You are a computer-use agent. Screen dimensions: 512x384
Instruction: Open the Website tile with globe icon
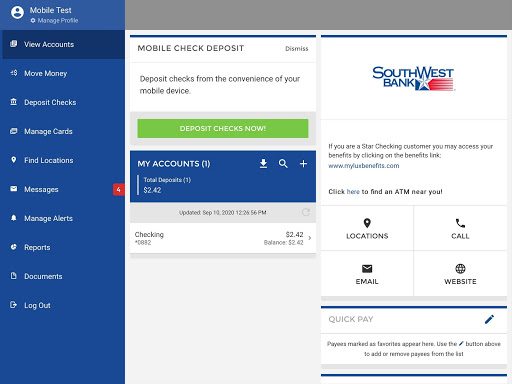click(460, 274)
